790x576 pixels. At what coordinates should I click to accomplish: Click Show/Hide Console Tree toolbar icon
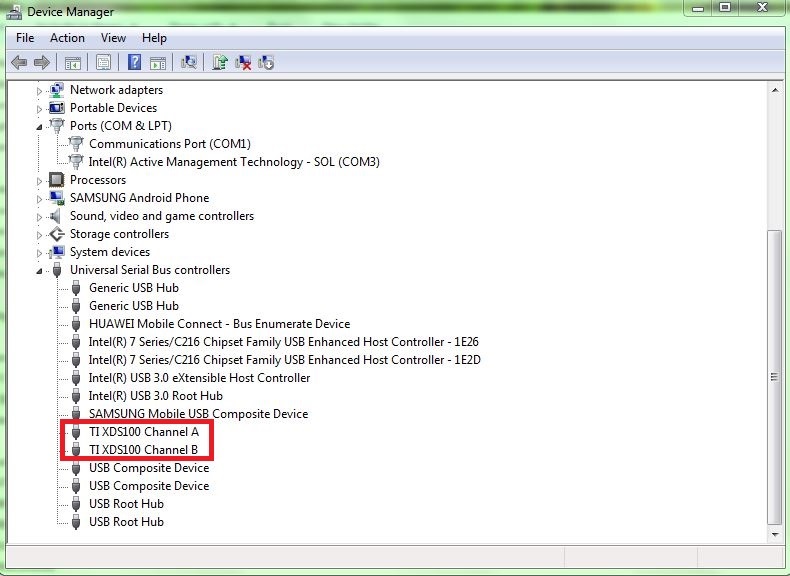[73, 63]
